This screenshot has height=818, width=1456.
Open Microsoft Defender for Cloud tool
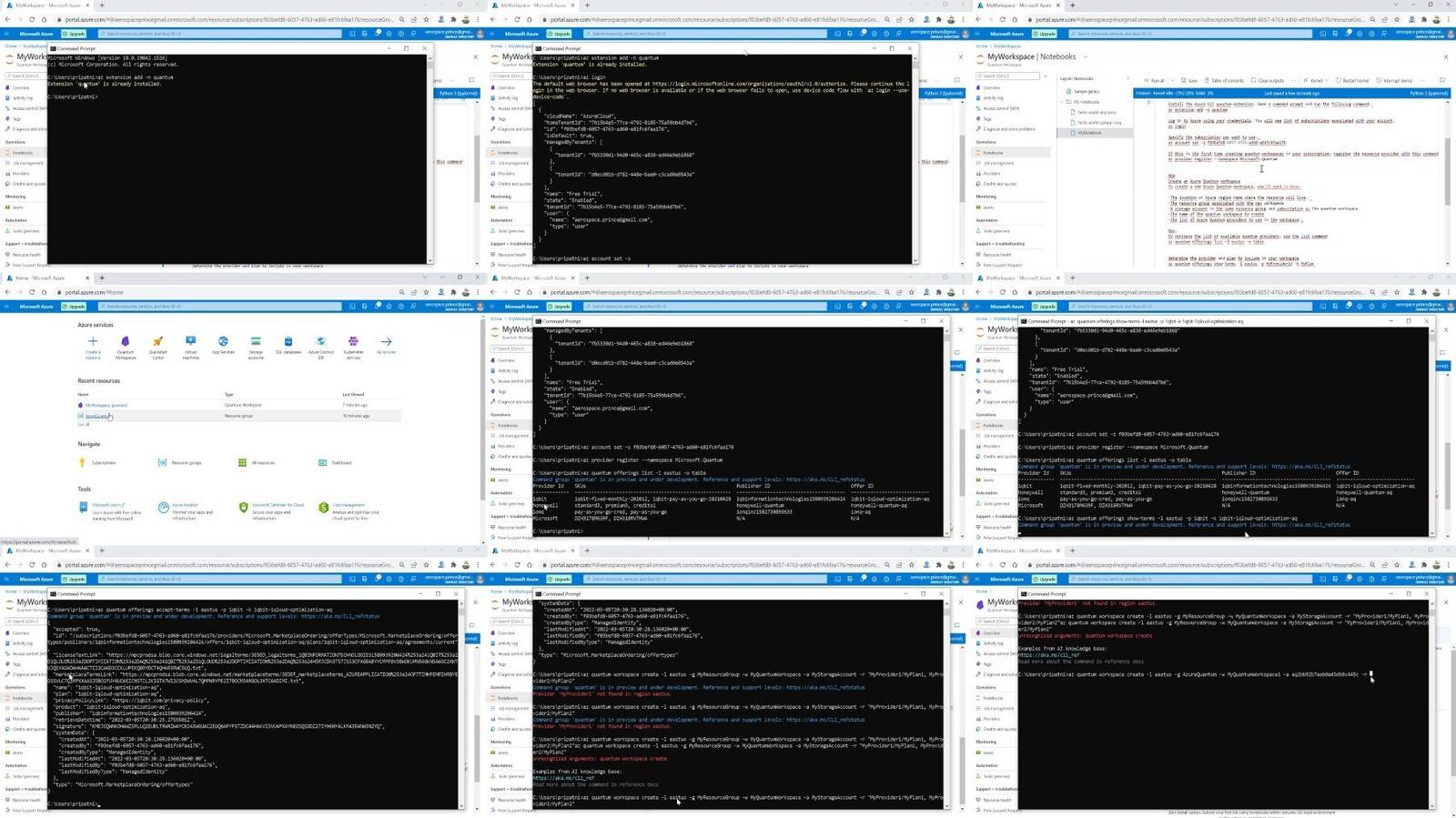[x=271, y=510]
